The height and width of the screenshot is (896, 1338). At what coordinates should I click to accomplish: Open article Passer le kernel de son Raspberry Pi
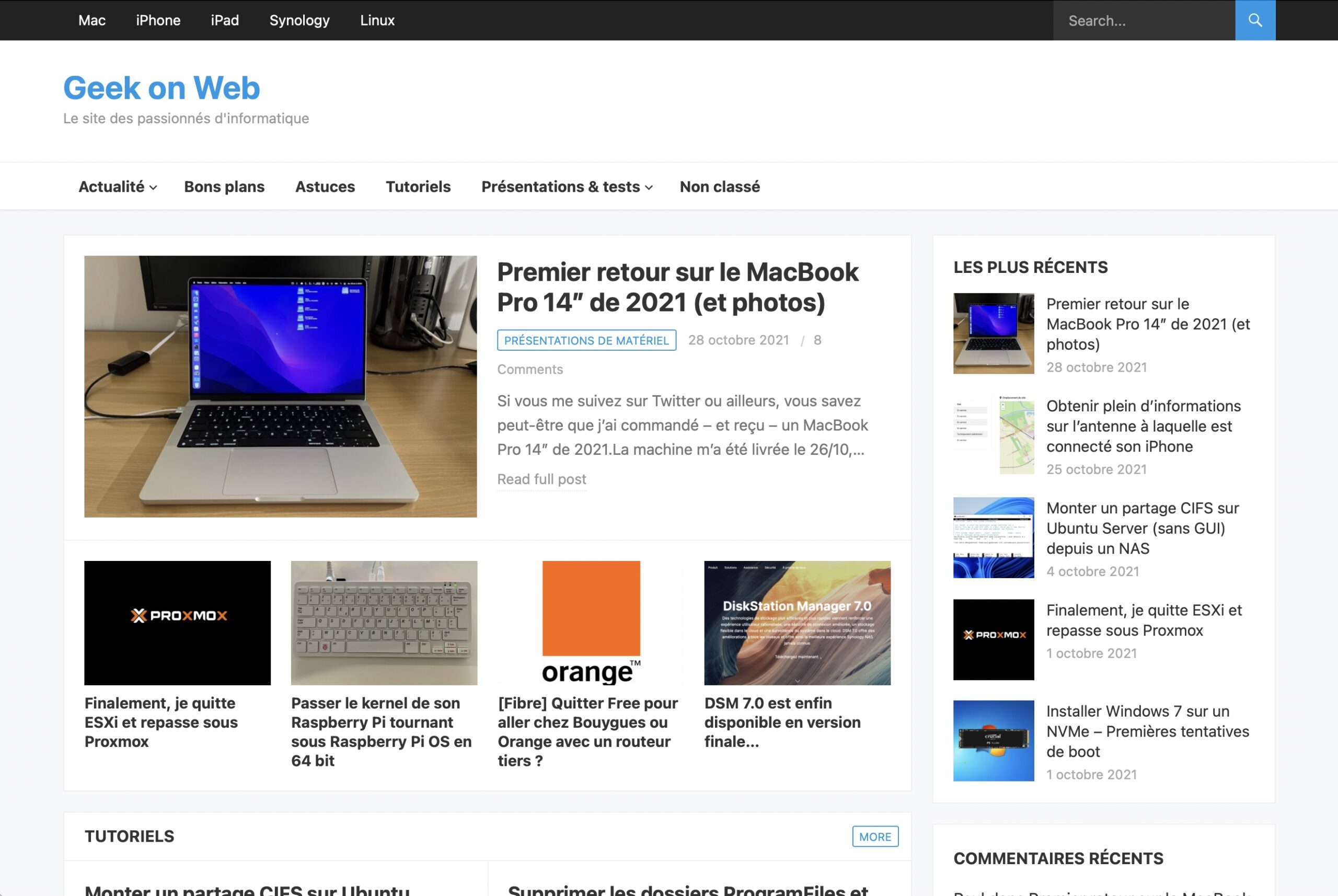pyautogui.click(x=382, y=732)
